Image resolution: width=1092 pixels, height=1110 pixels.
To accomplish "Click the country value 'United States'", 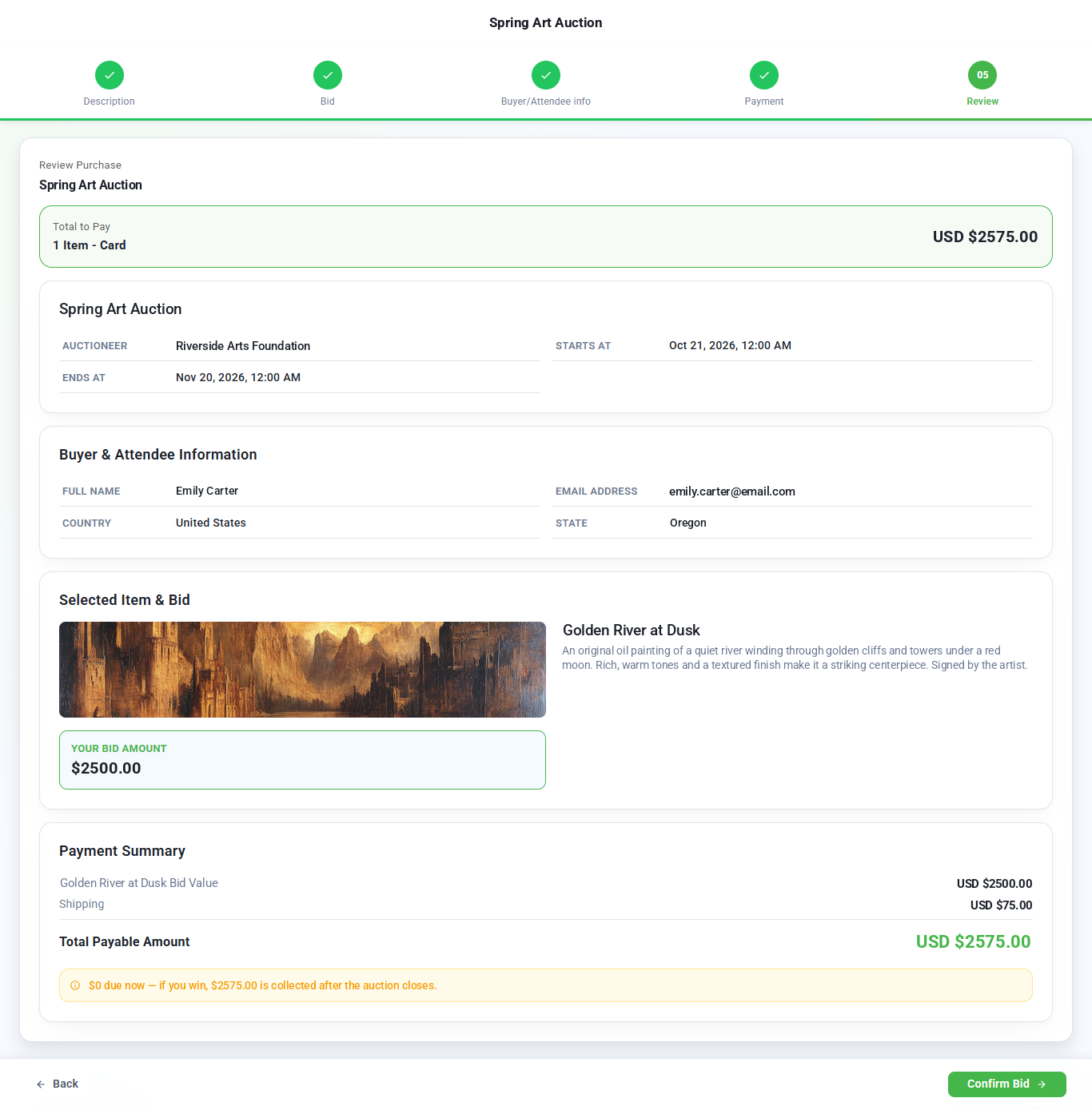I will 211,523.
